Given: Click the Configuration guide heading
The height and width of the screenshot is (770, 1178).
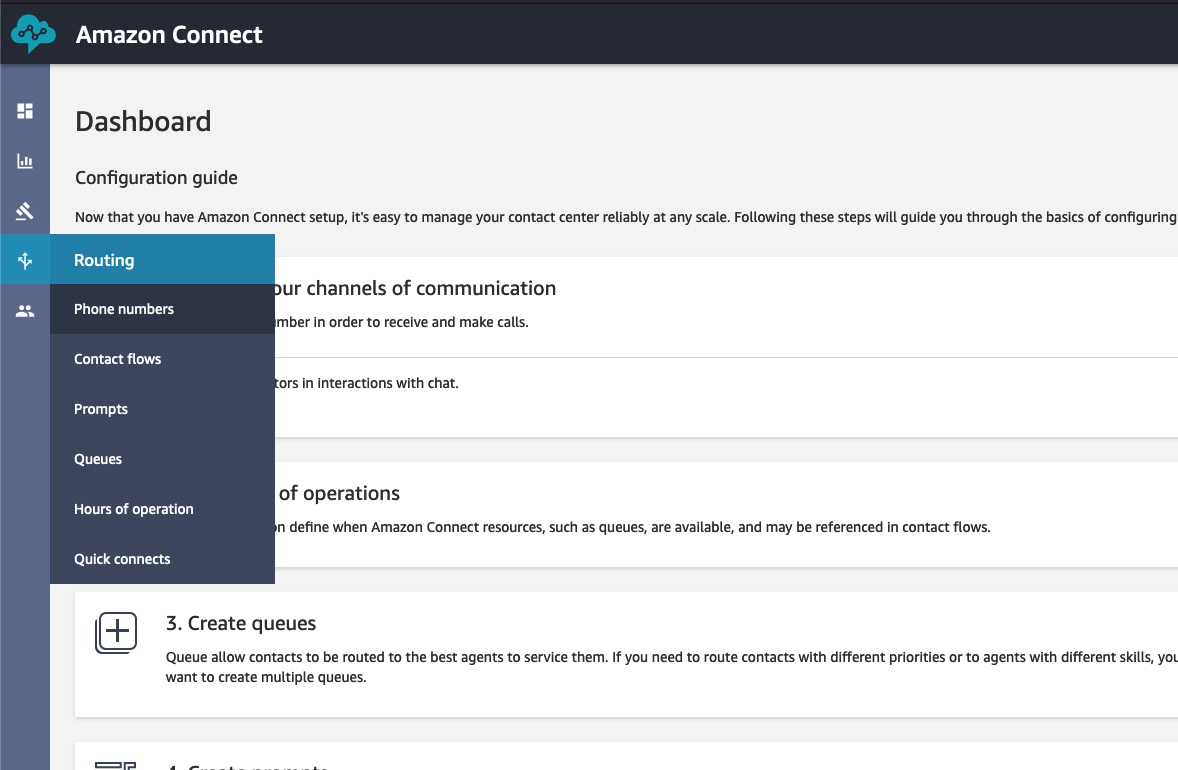Looking at the screenshot, I should click(x=156, y=178).
